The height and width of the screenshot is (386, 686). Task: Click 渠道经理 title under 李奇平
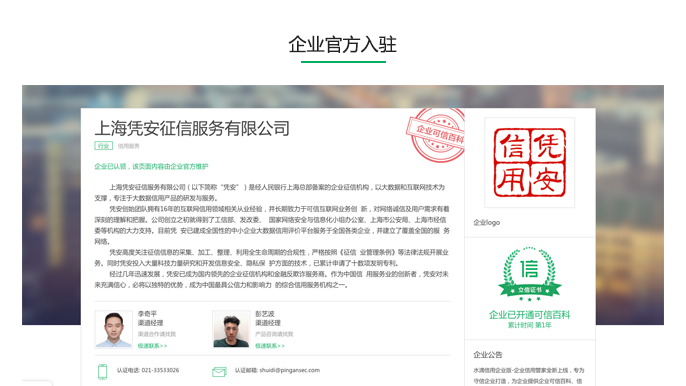(150, 323)
